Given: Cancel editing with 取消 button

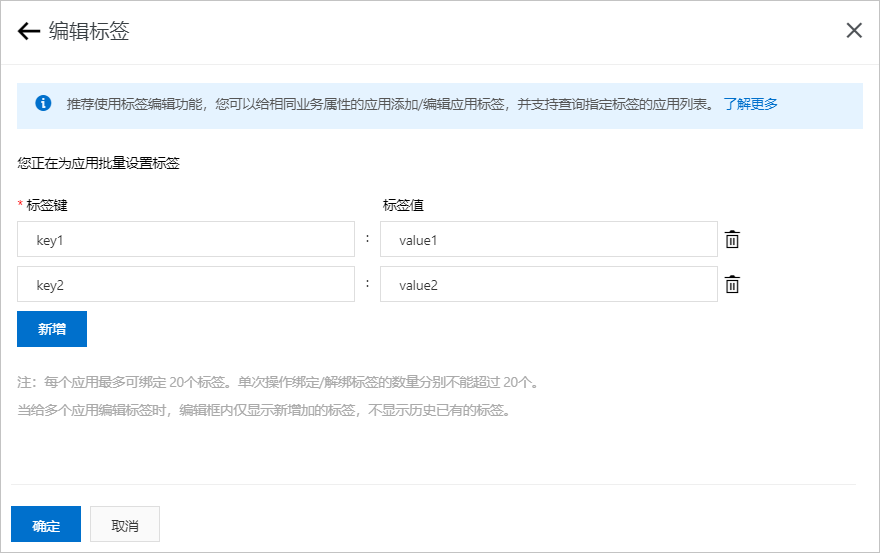Looking at the screenshot, I should tap(125, 524).
